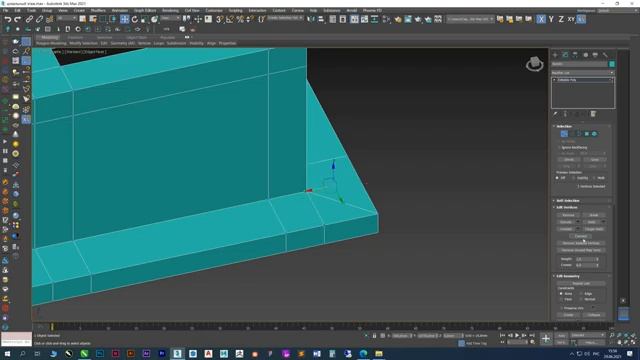
Task: Click the Repeat Last button
Action: pyautogui.click(x=581, y=283)
